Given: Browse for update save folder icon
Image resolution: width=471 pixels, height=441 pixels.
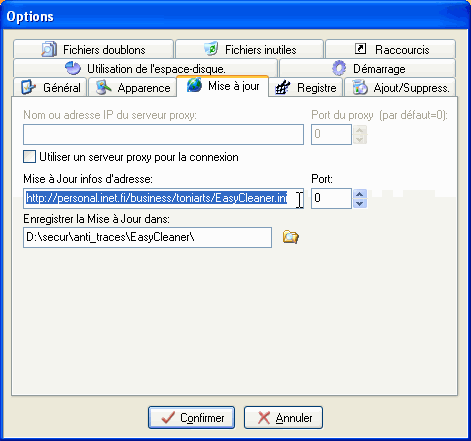Looking at the screenshot, I should tap(290, 237).
